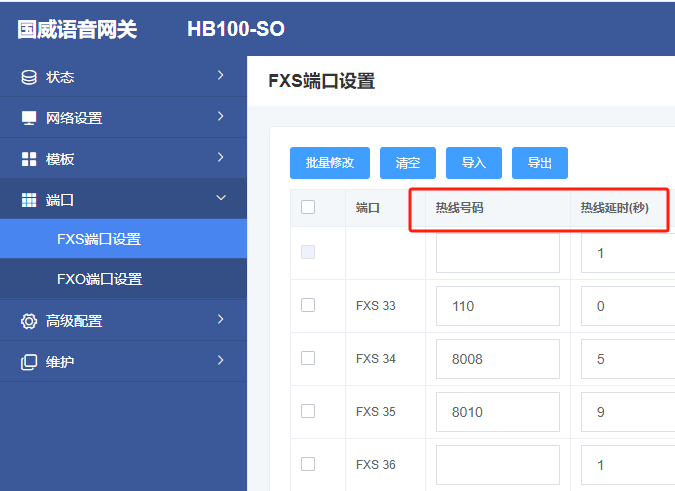Screen dimensions: 675x491
Task: Click the 导出 button
Action: 539,163
